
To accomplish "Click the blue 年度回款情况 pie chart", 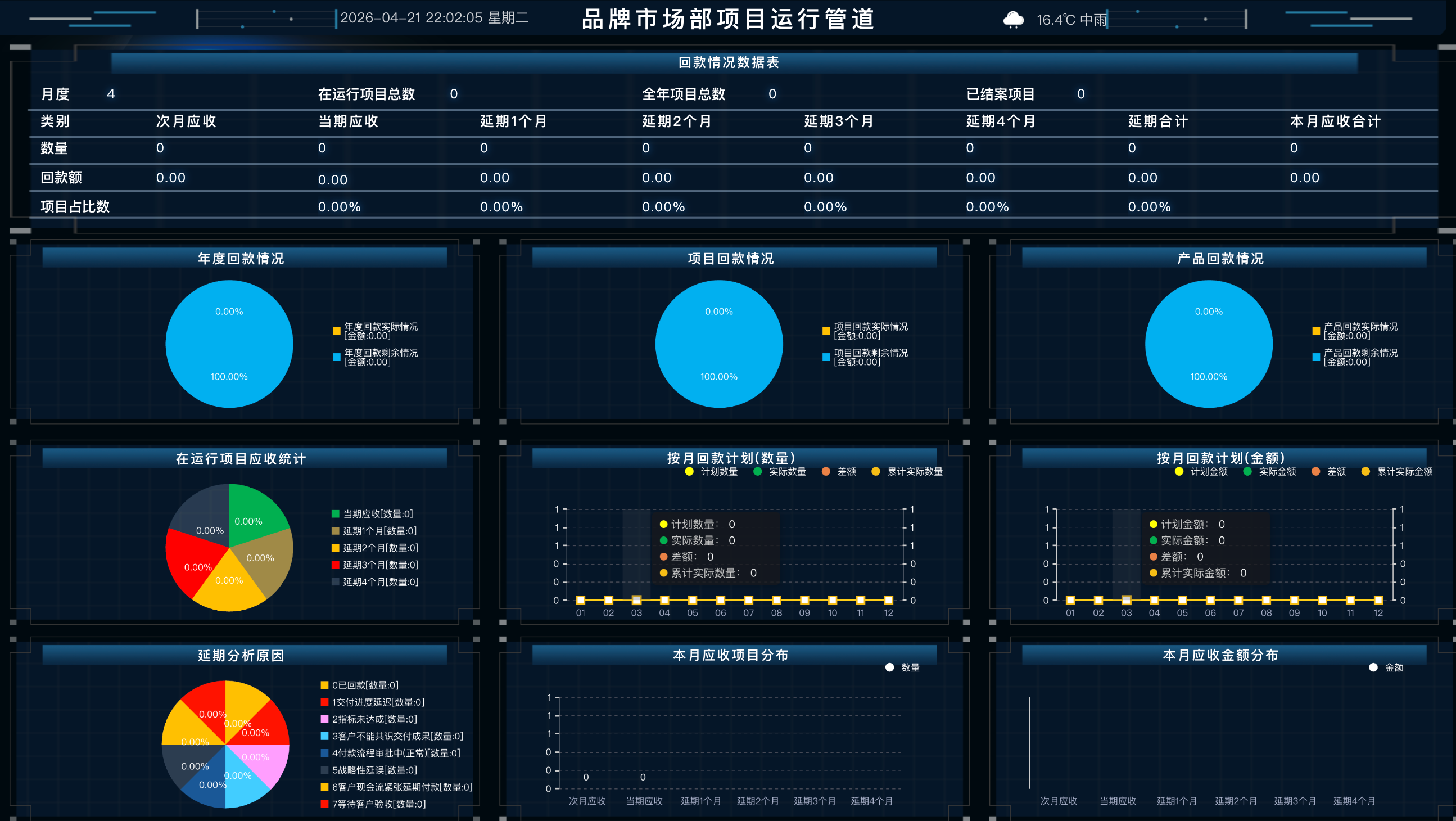I will (x=229, y=344).
